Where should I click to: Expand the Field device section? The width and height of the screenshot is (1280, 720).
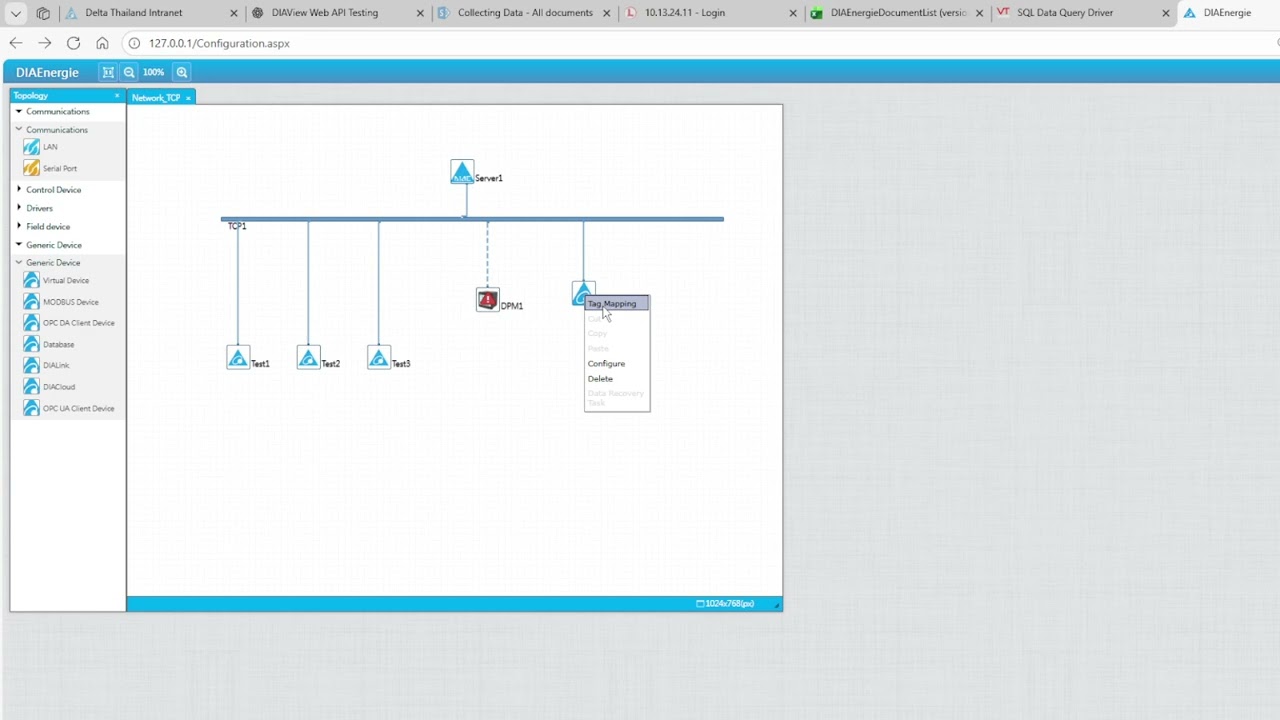point(19,226)
